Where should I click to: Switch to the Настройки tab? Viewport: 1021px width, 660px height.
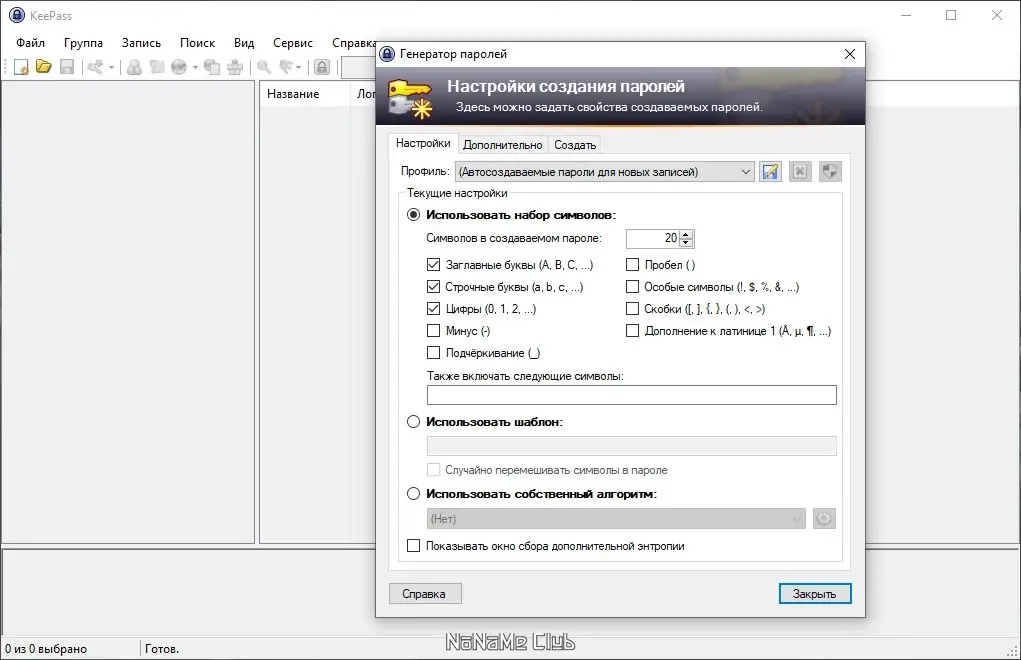(x=423, y=143)
